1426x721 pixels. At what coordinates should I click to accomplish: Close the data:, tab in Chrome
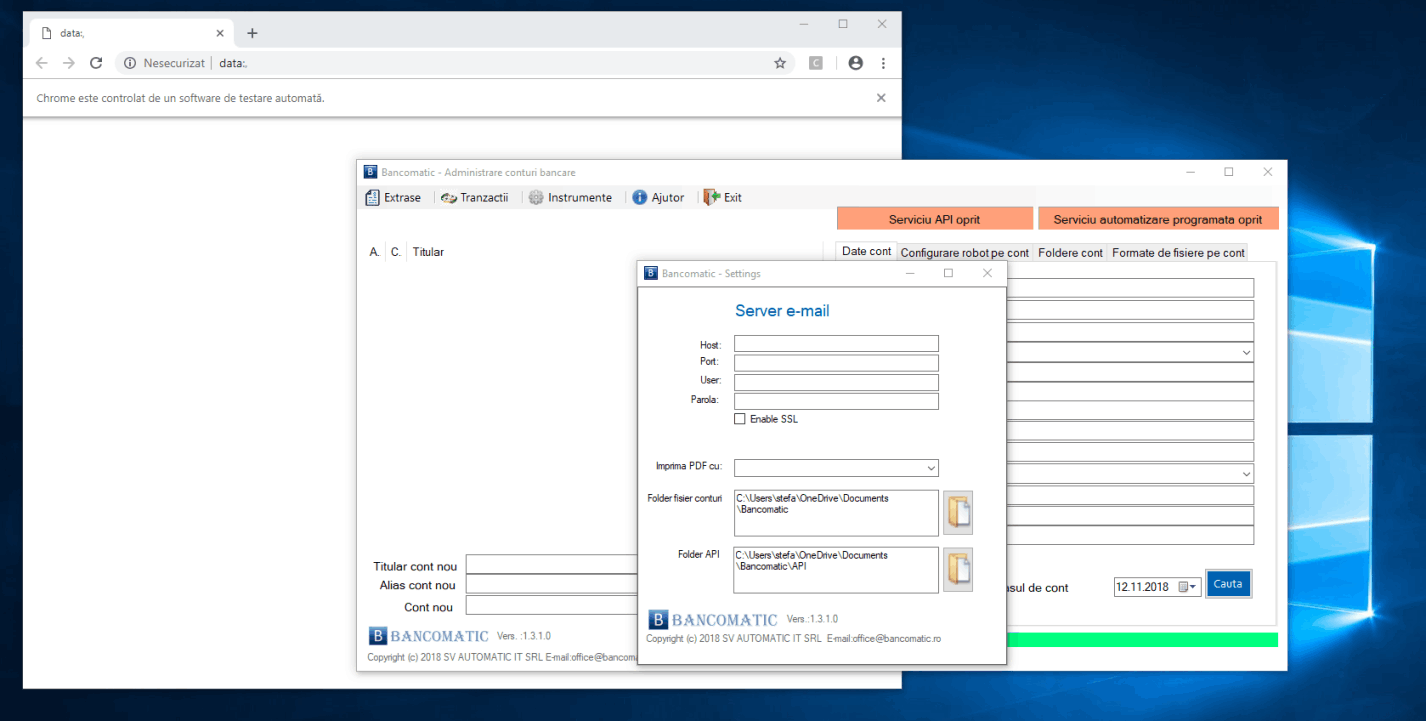click(220, 33)
